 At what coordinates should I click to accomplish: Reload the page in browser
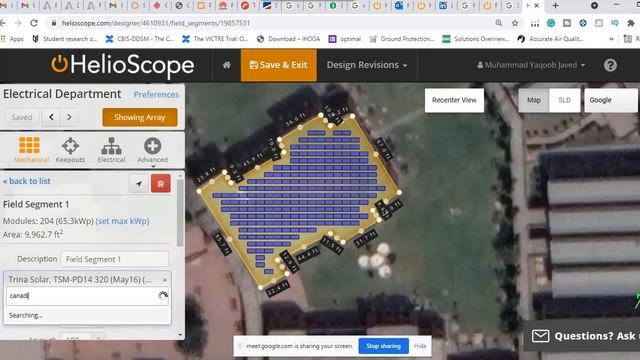coord(34,23)
